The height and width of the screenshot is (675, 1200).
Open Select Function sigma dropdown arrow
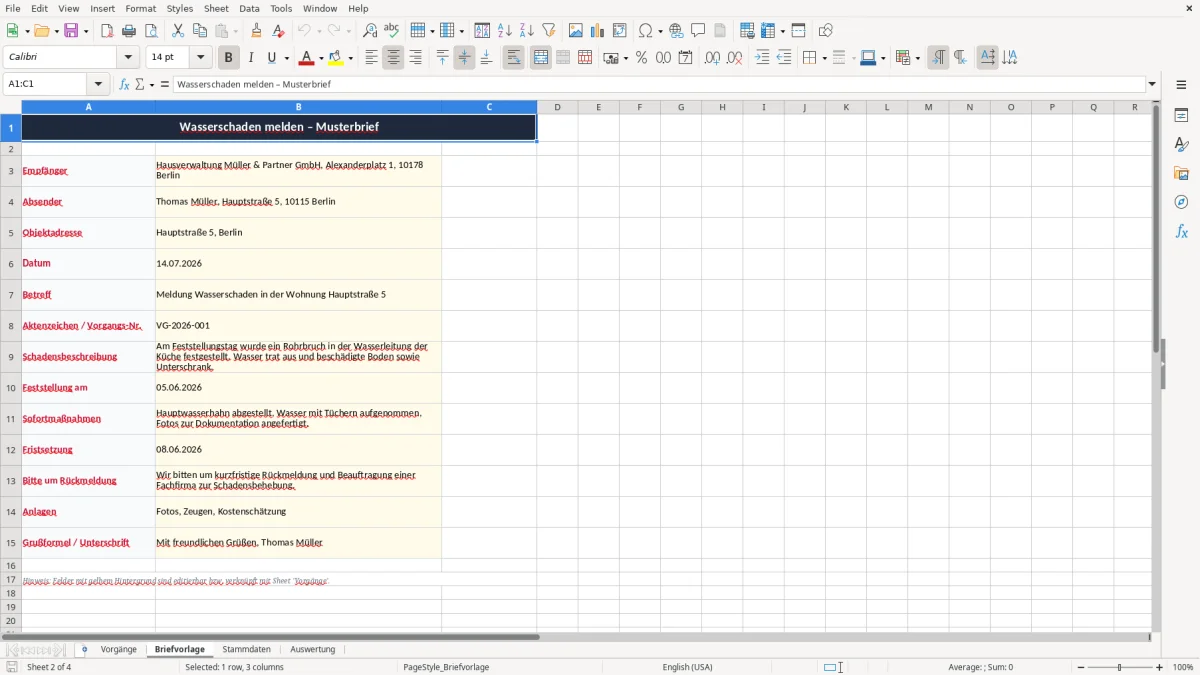coord(152,84)
